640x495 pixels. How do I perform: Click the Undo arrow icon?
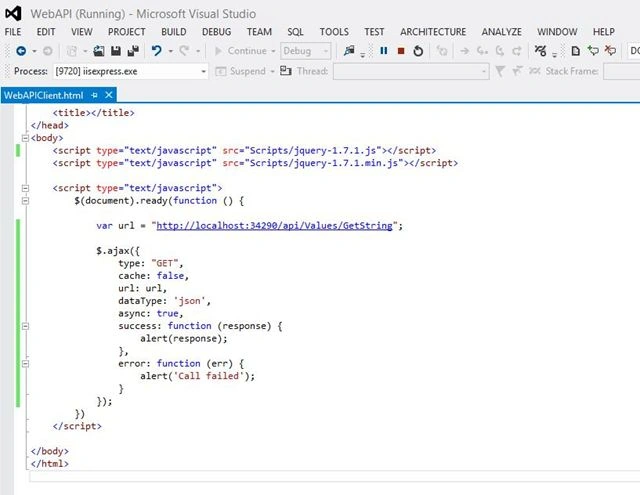coord(156,51)
